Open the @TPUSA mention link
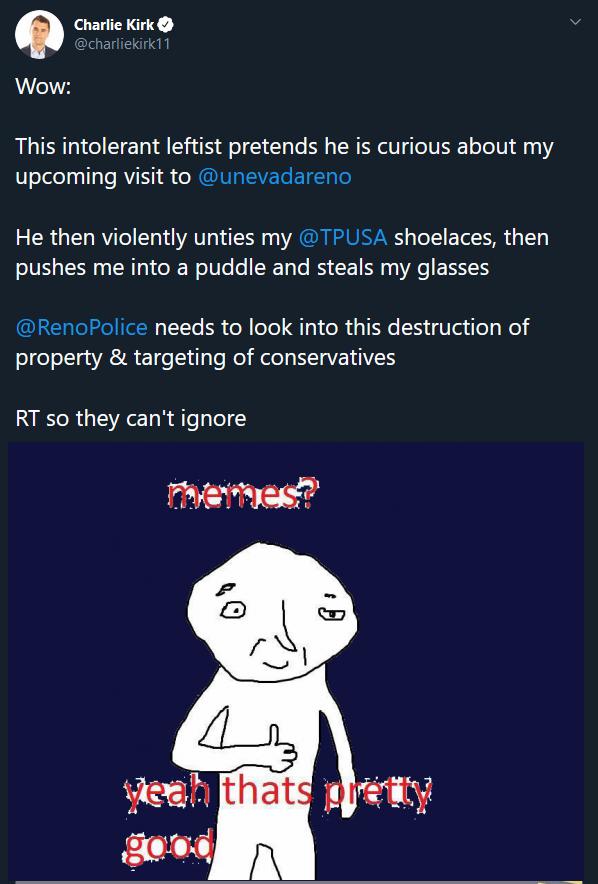The height and width of the screenshot is (884, 598). [x=343, y=237]
